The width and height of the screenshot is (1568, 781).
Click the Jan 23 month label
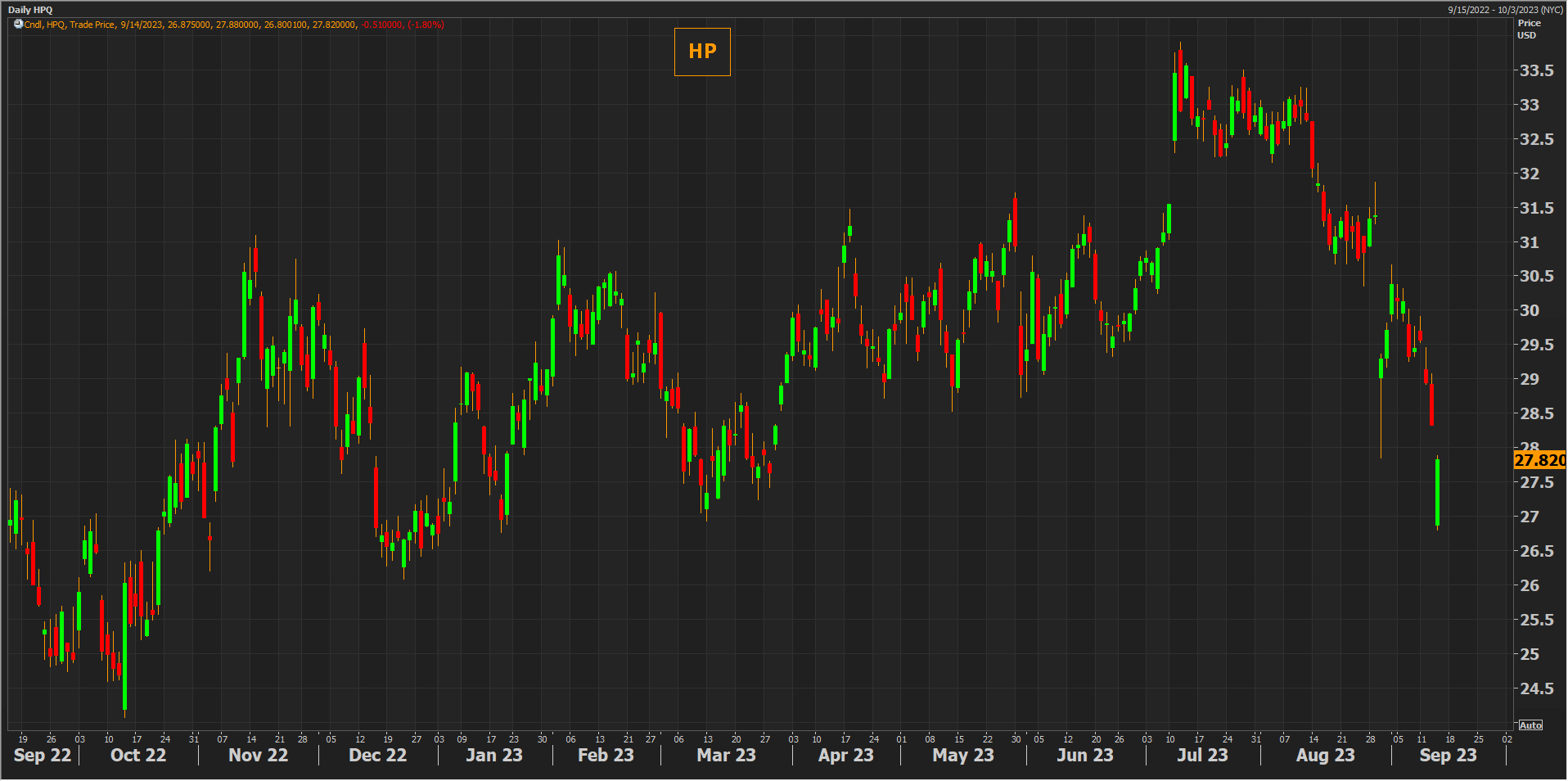pos(493,755)
